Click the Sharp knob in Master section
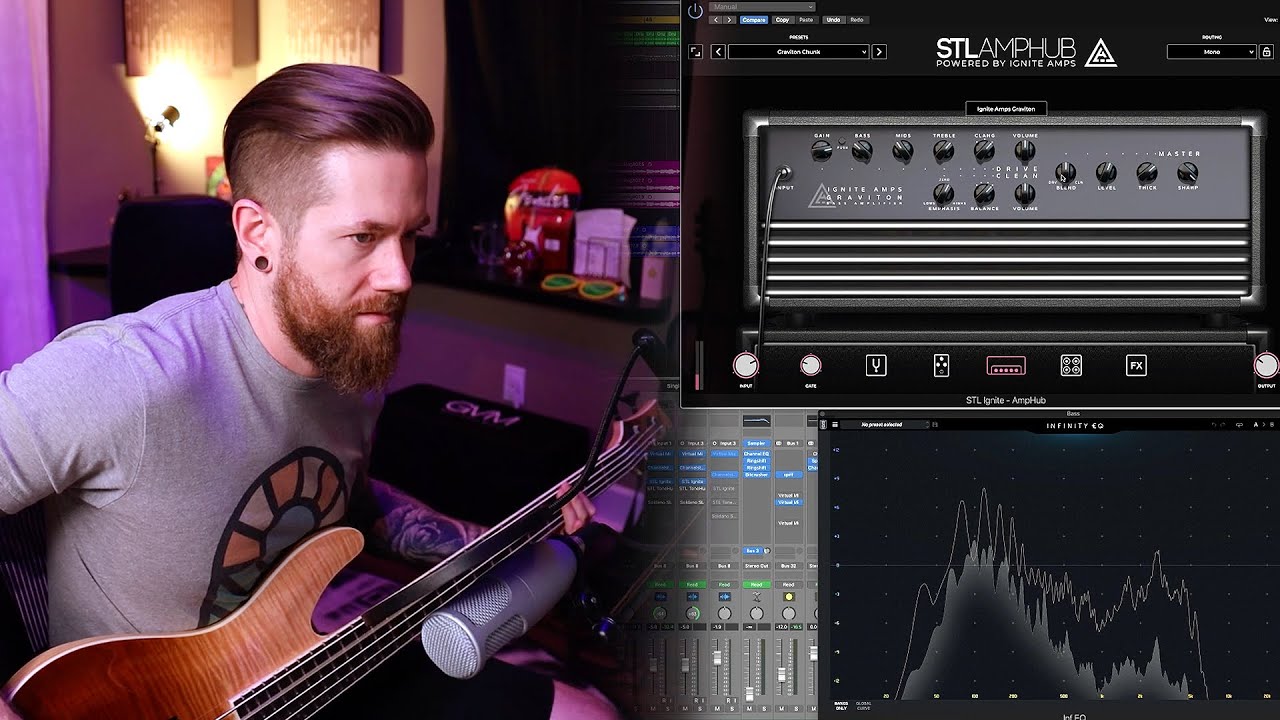Viewport: 1280px width, 720px height. pos(1188,173)
